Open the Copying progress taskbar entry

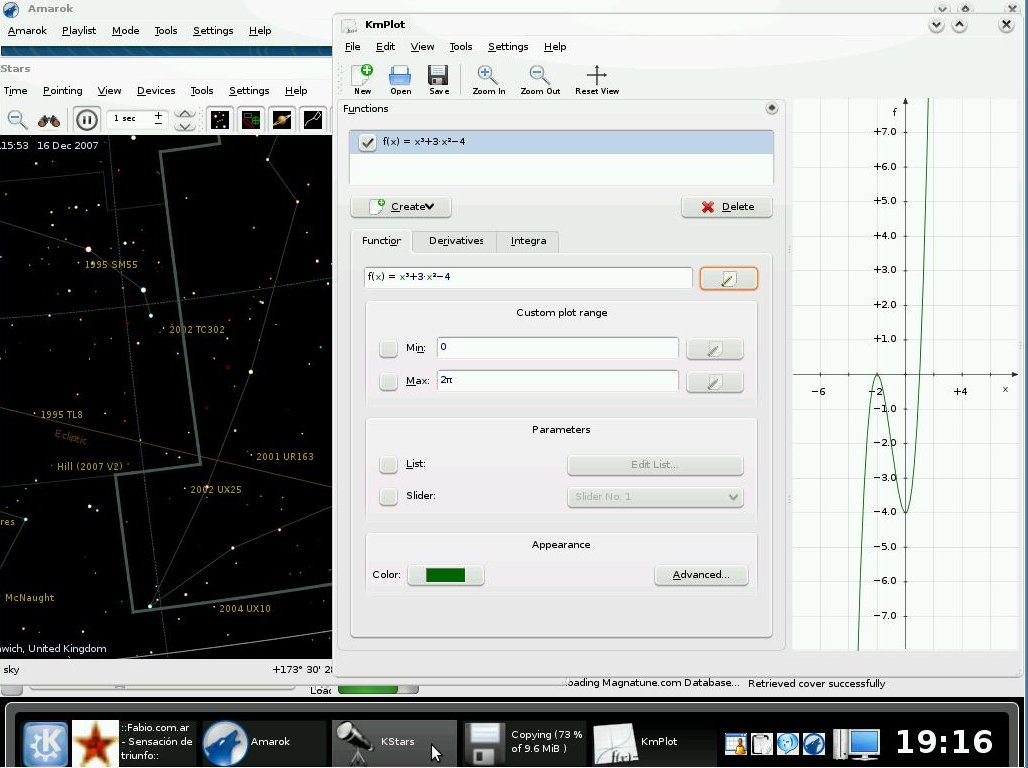pos(524,742)
